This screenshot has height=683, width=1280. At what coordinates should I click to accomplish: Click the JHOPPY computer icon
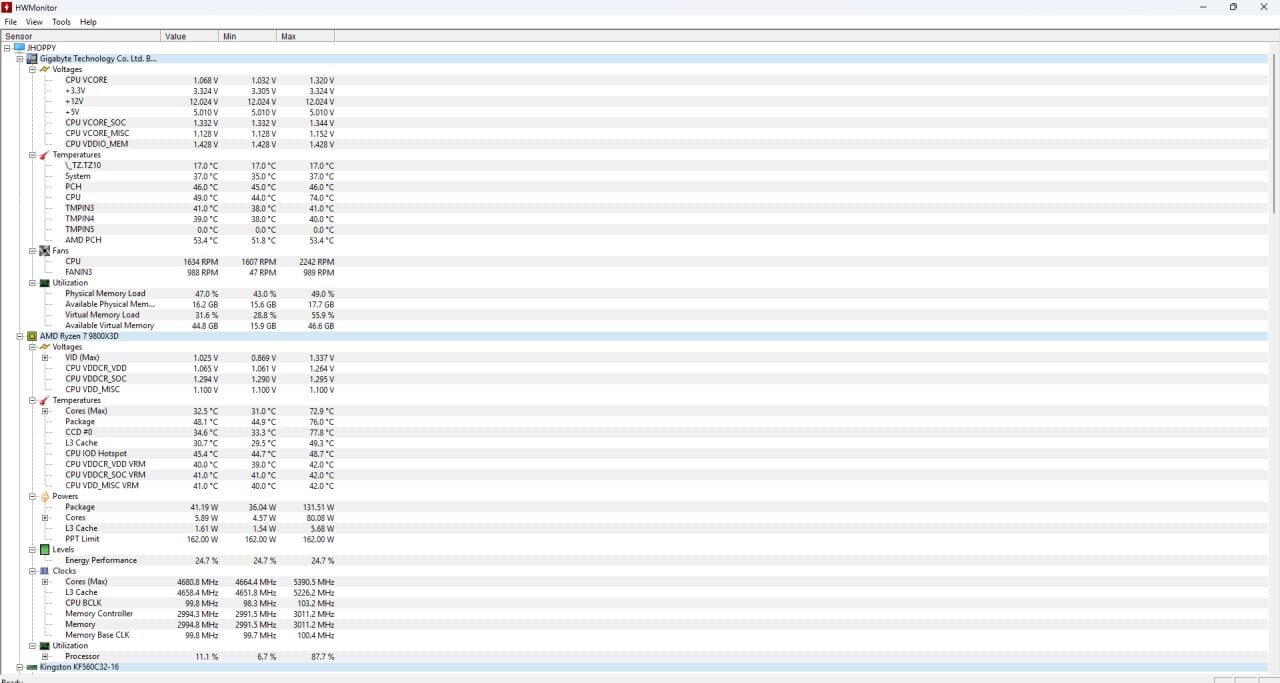click(x=19, y=48)
